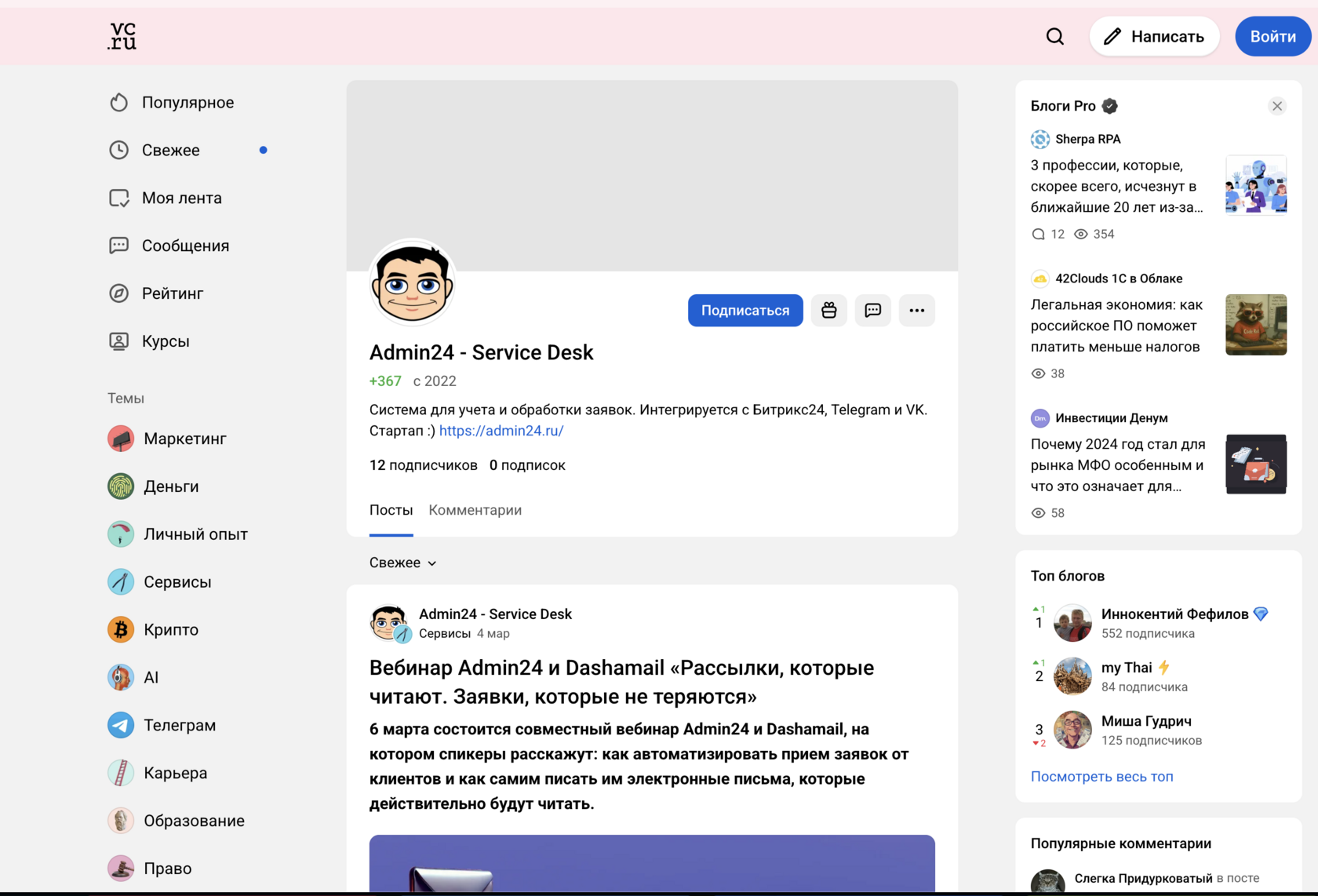Open the admin24.ru link

click(x=501, y=431)
